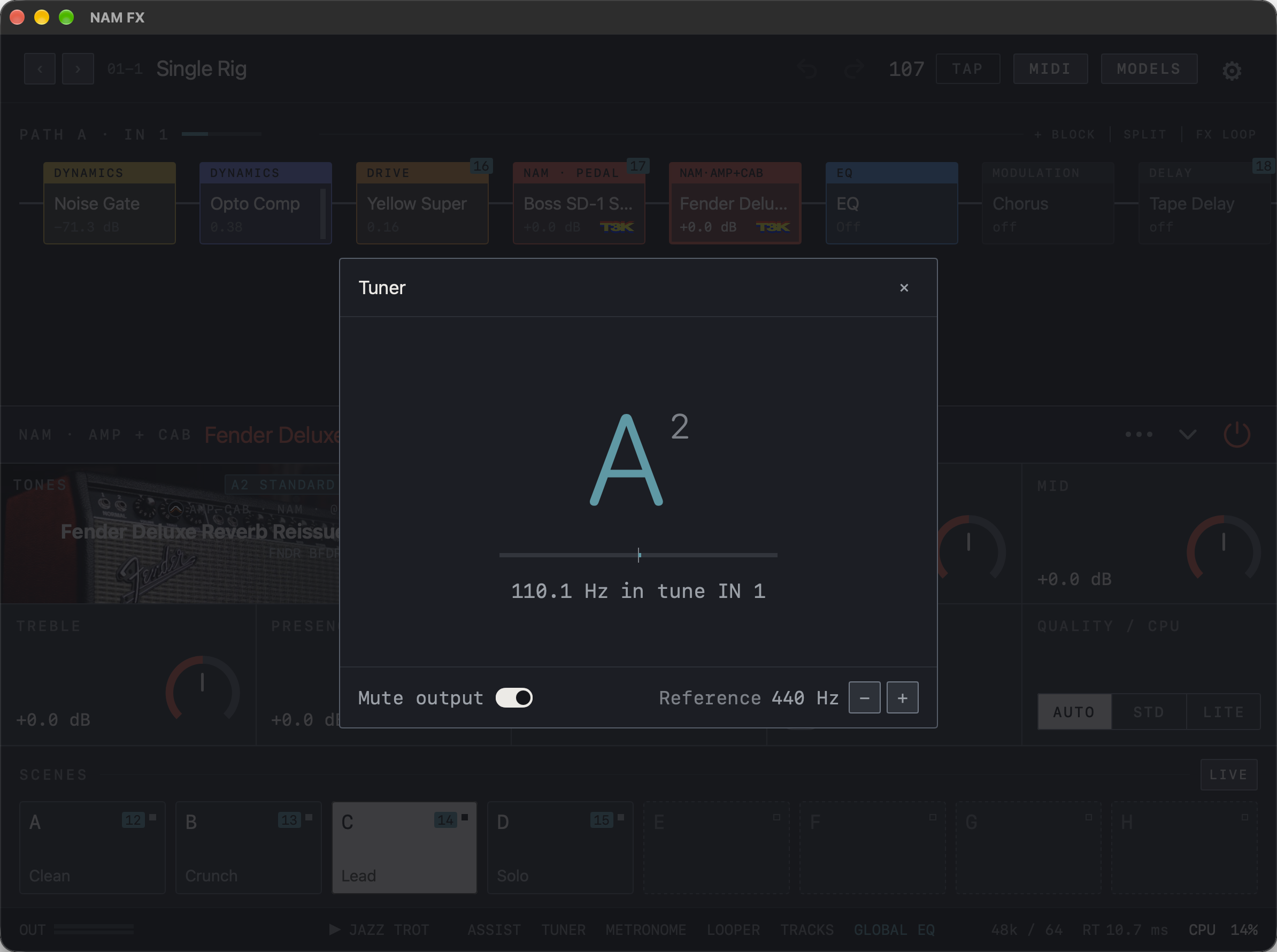Open the settings gear

coord(1232,70)
